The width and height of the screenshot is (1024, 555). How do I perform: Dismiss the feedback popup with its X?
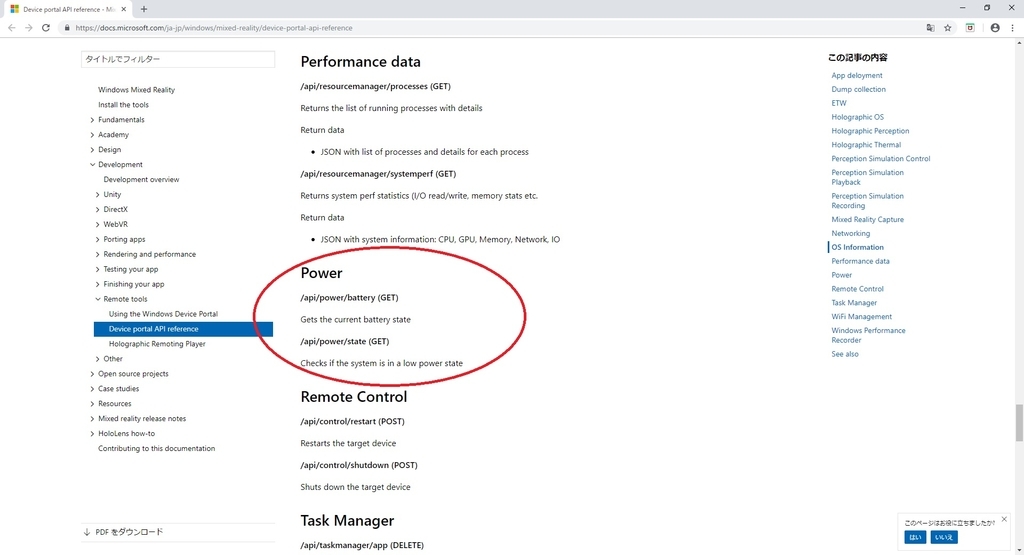tap(1004, 519)
